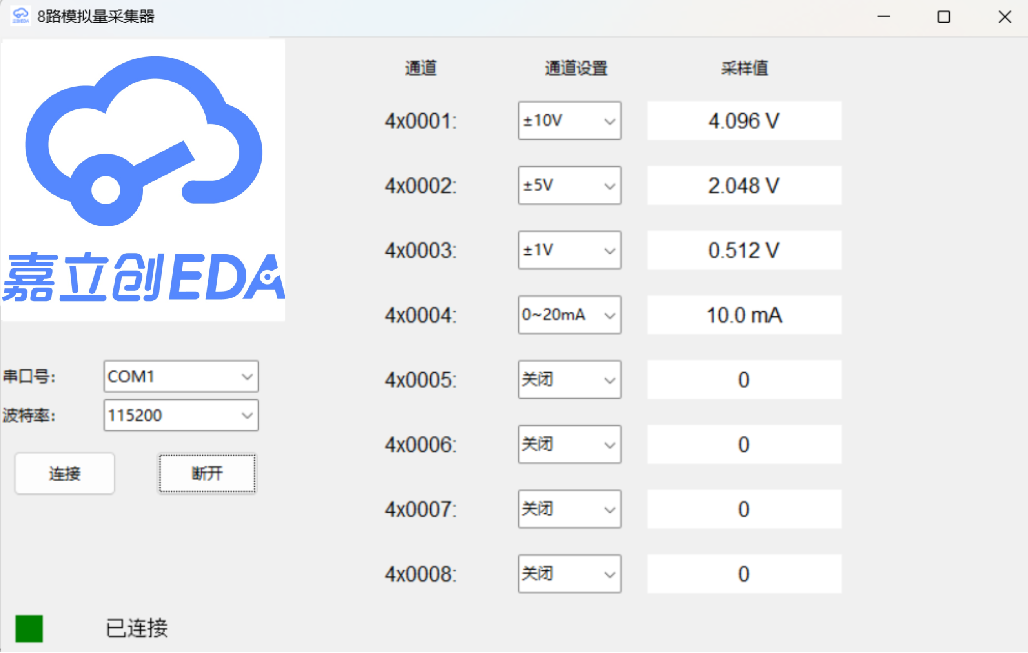Click the 通道设置 column header
The image size is (1028, 653).
coord(576,68)
